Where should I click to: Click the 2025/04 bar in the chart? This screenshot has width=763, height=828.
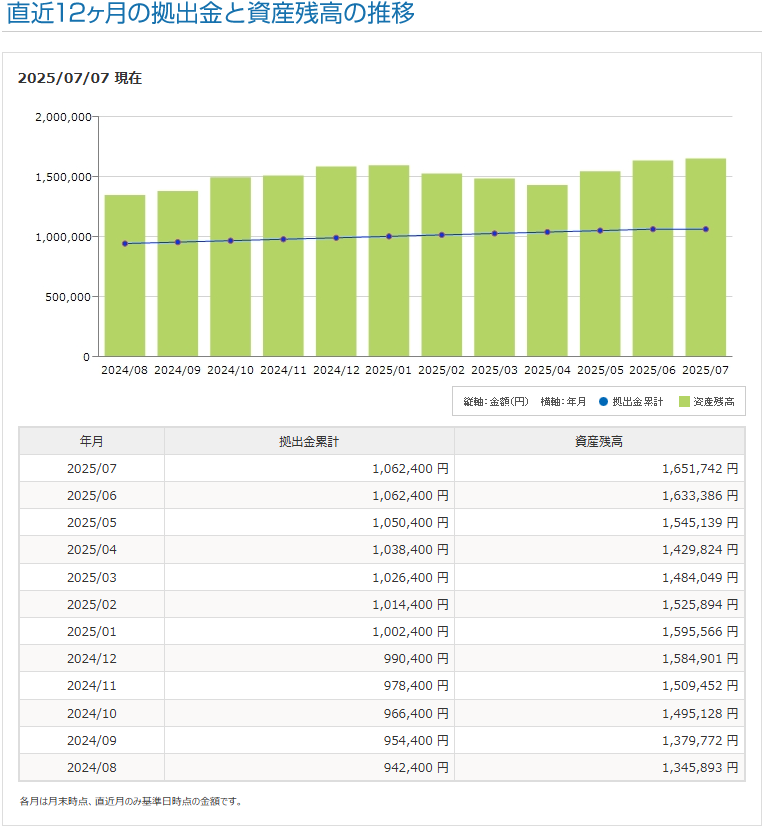pos(547,270)
